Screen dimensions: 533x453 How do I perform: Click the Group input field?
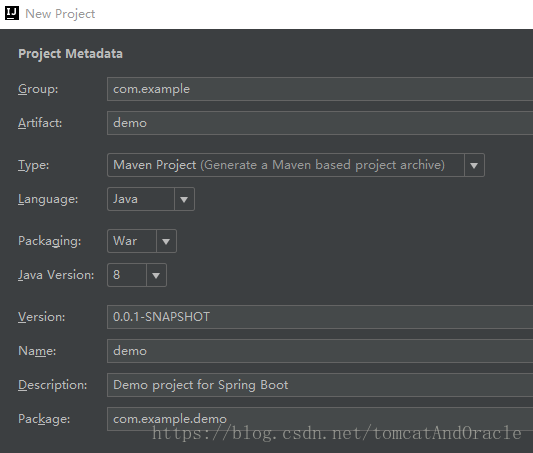(320, 89)
